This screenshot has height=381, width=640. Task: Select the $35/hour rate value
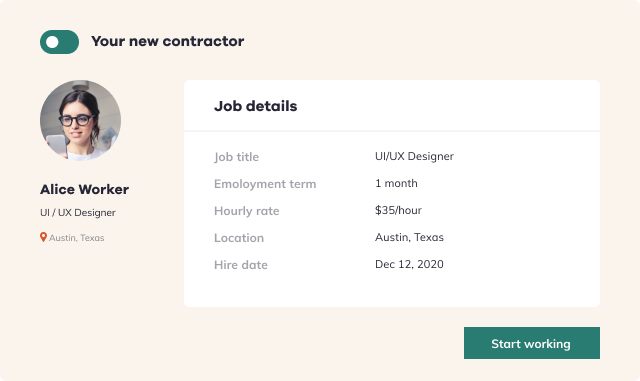(398, 210)
